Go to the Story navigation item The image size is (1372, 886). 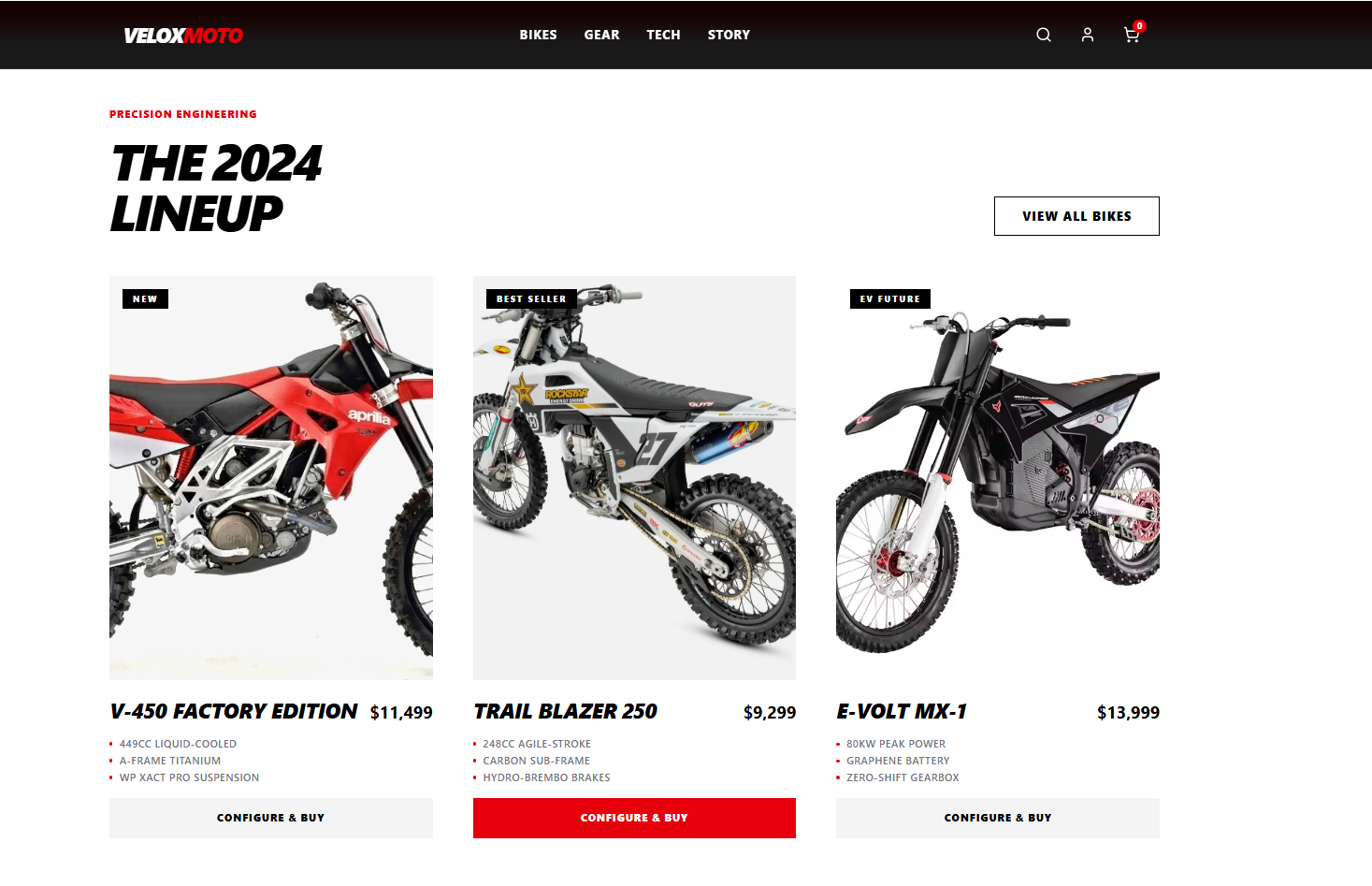point(729,35)
